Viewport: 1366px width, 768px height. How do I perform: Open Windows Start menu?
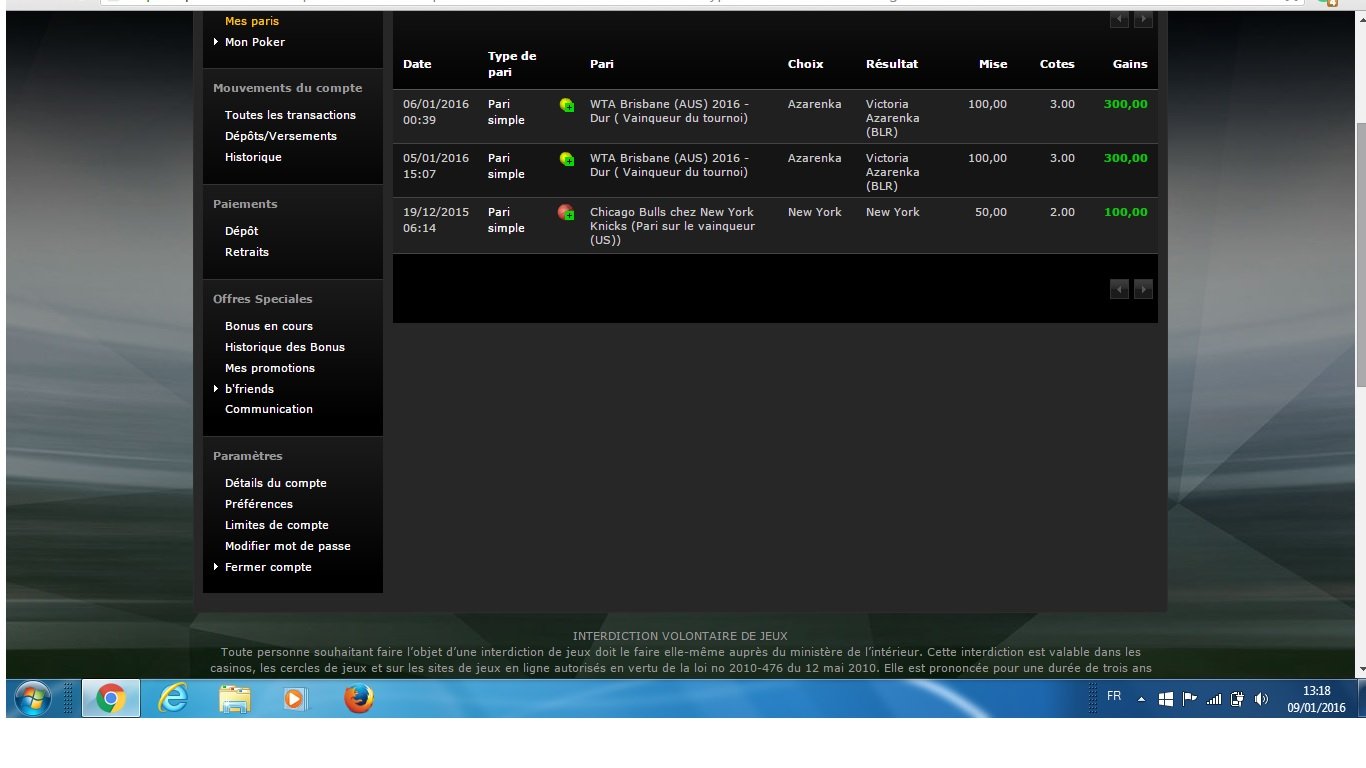click(x=33, y=699)
